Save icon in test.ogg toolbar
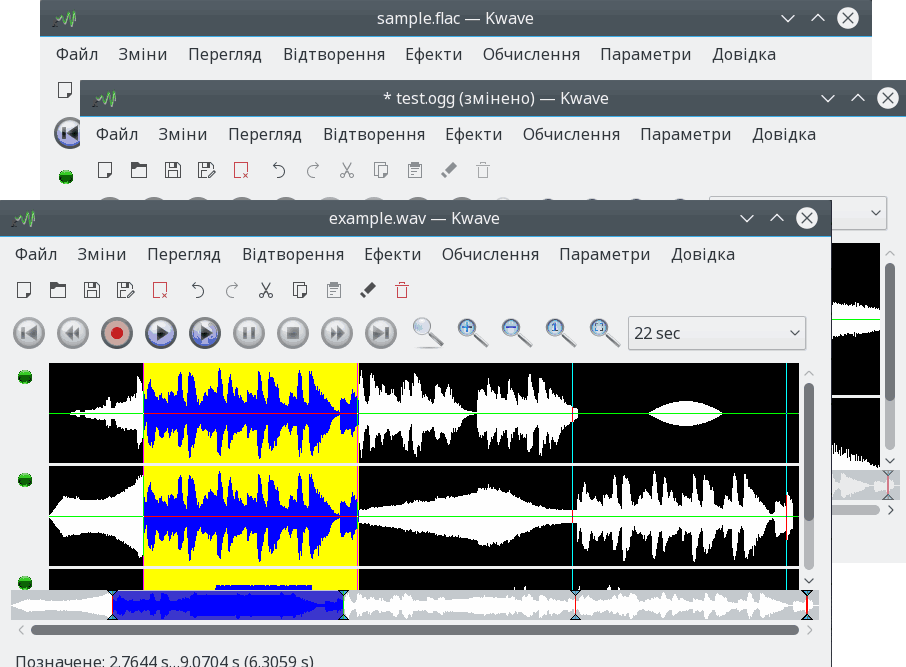 pos(173,170)
